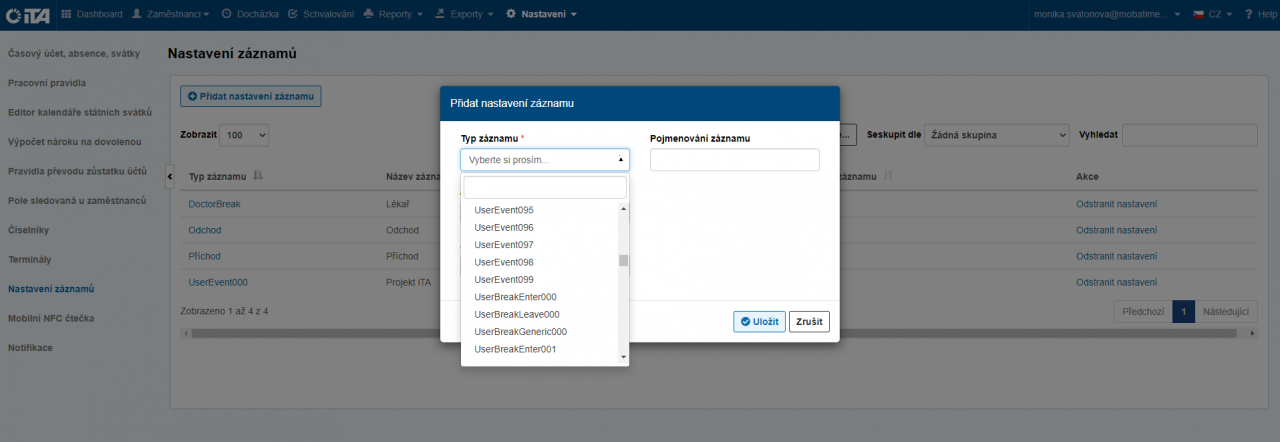Image resolution: width=1280 pixels, height=442 pixels.
Task: Collapse the left sidebar arrow
Action: click(x=169, y=176)
